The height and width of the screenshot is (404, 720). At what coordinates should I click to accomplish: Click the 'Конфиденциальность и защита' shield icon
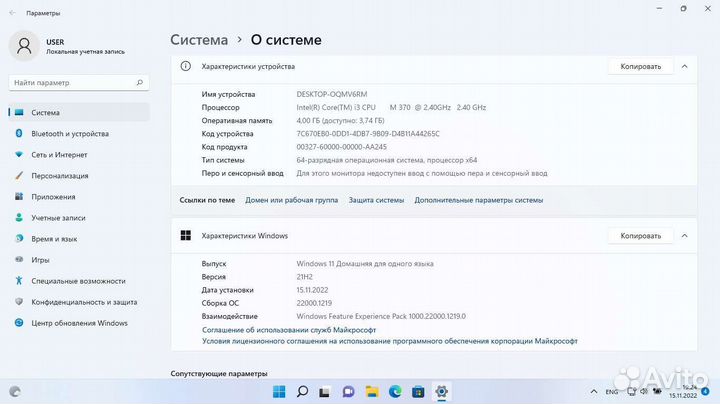coord(19,302)
